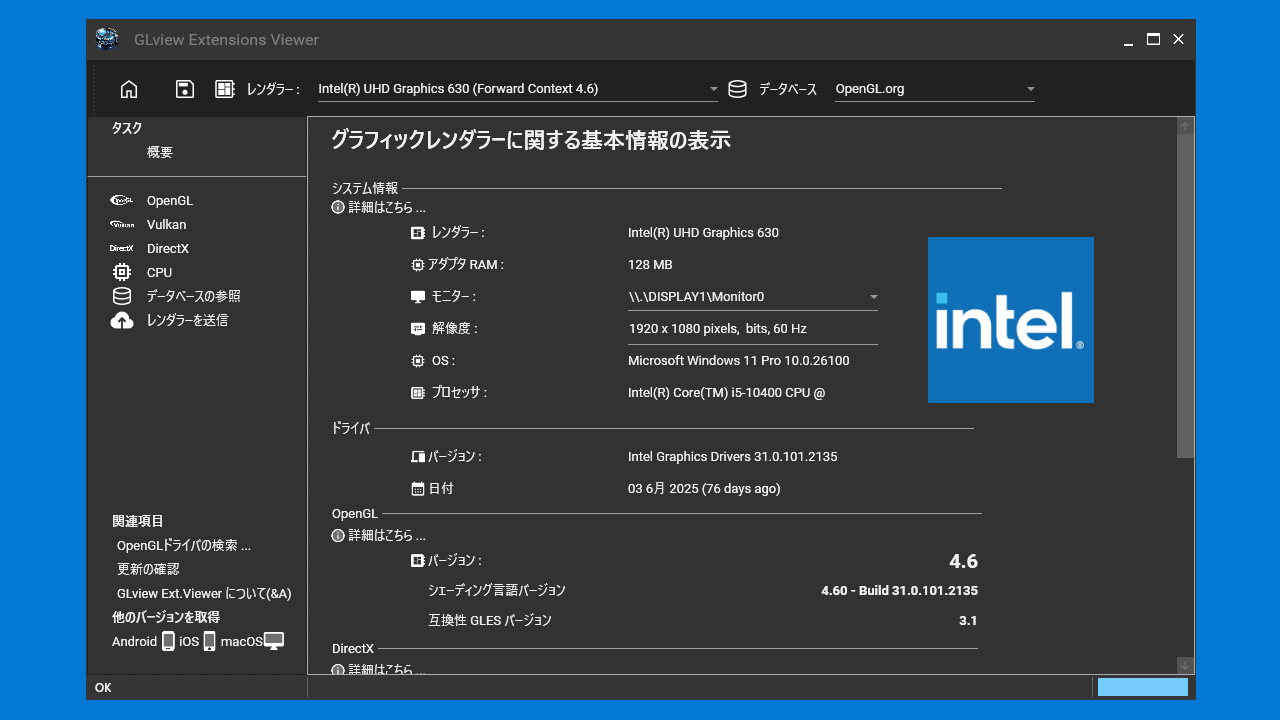Click the calendar icon beside 日付
The width and height of the screenshot is (1280, 720).
[418, 488]
